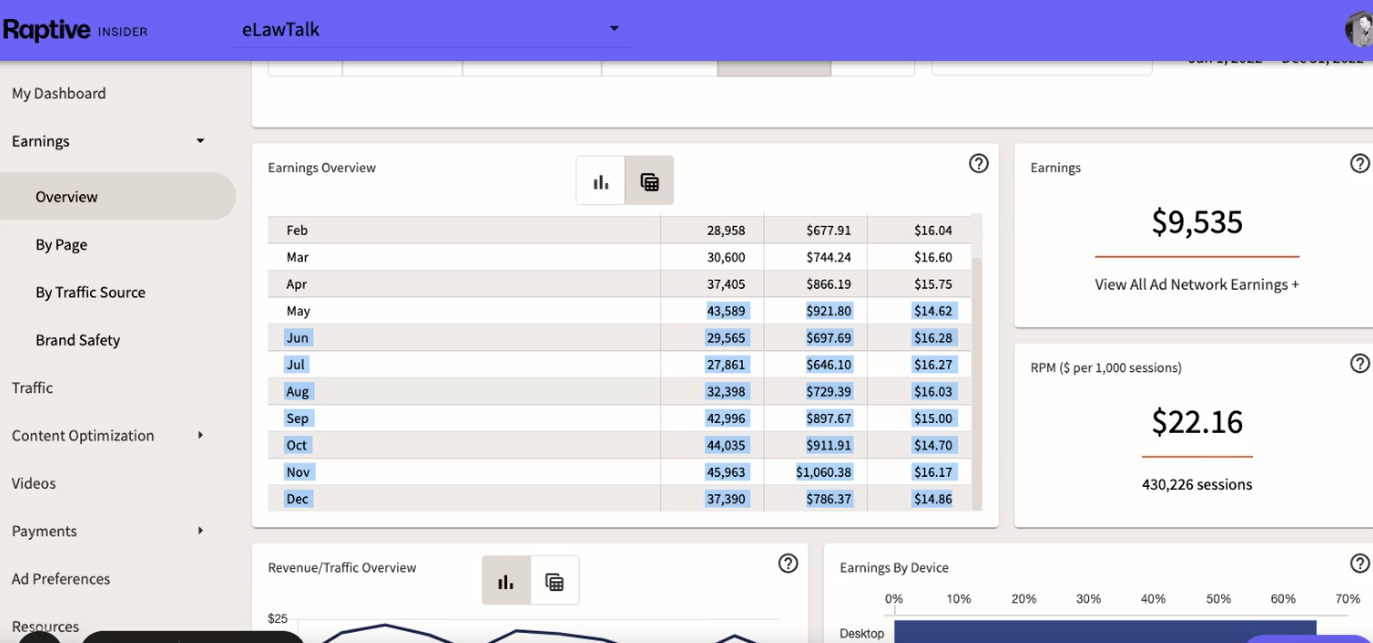The image size is (1373, 643).
Task: Open help for Earnings By Device panel
Action: [1359, 563]
